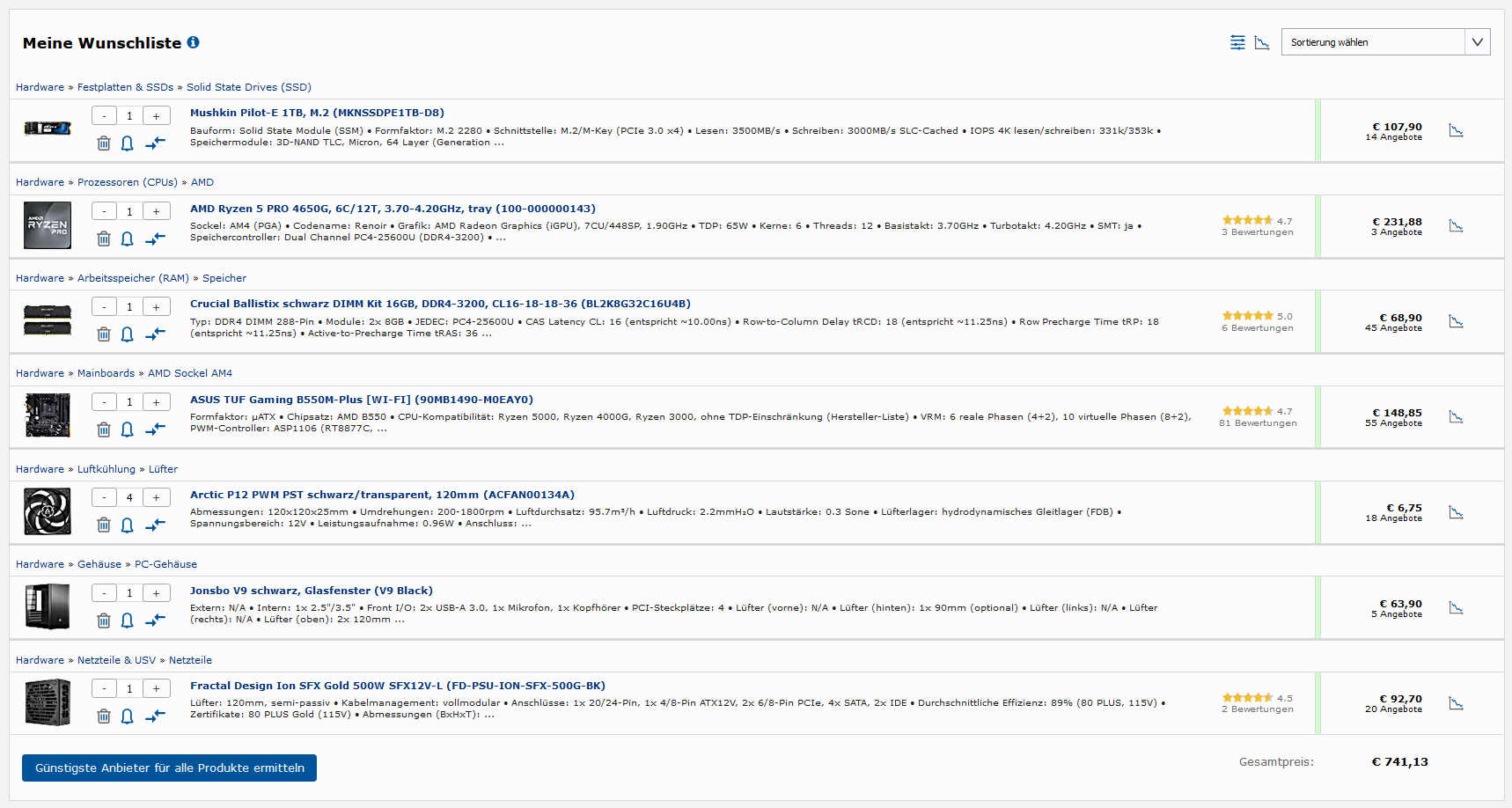
Task: Open Jonsbo V9 schwarz product link
Action: pyautogui.click(x=312, y=591)
